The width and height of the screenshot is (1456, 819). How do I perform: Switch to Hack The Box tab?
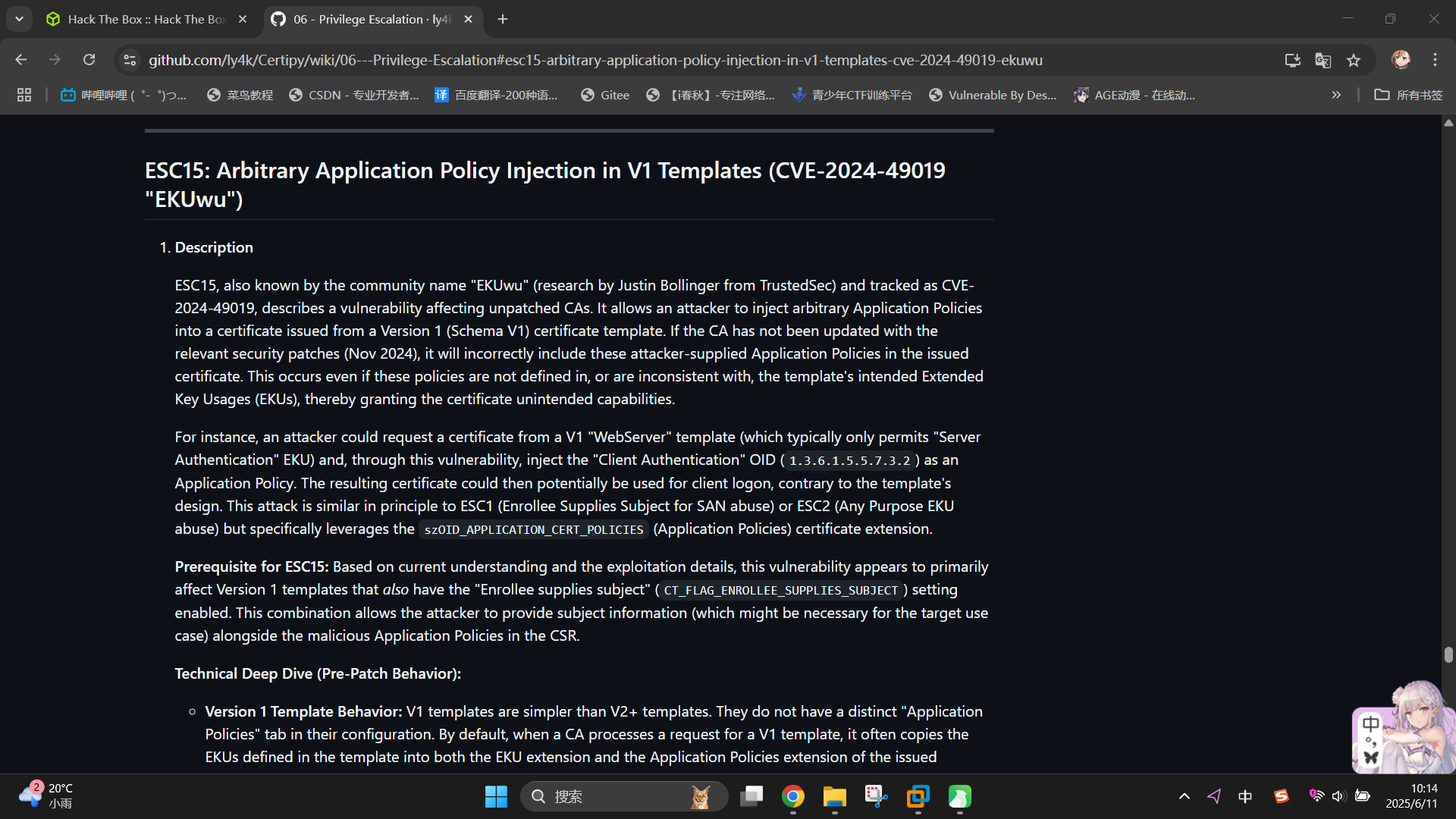146,19
